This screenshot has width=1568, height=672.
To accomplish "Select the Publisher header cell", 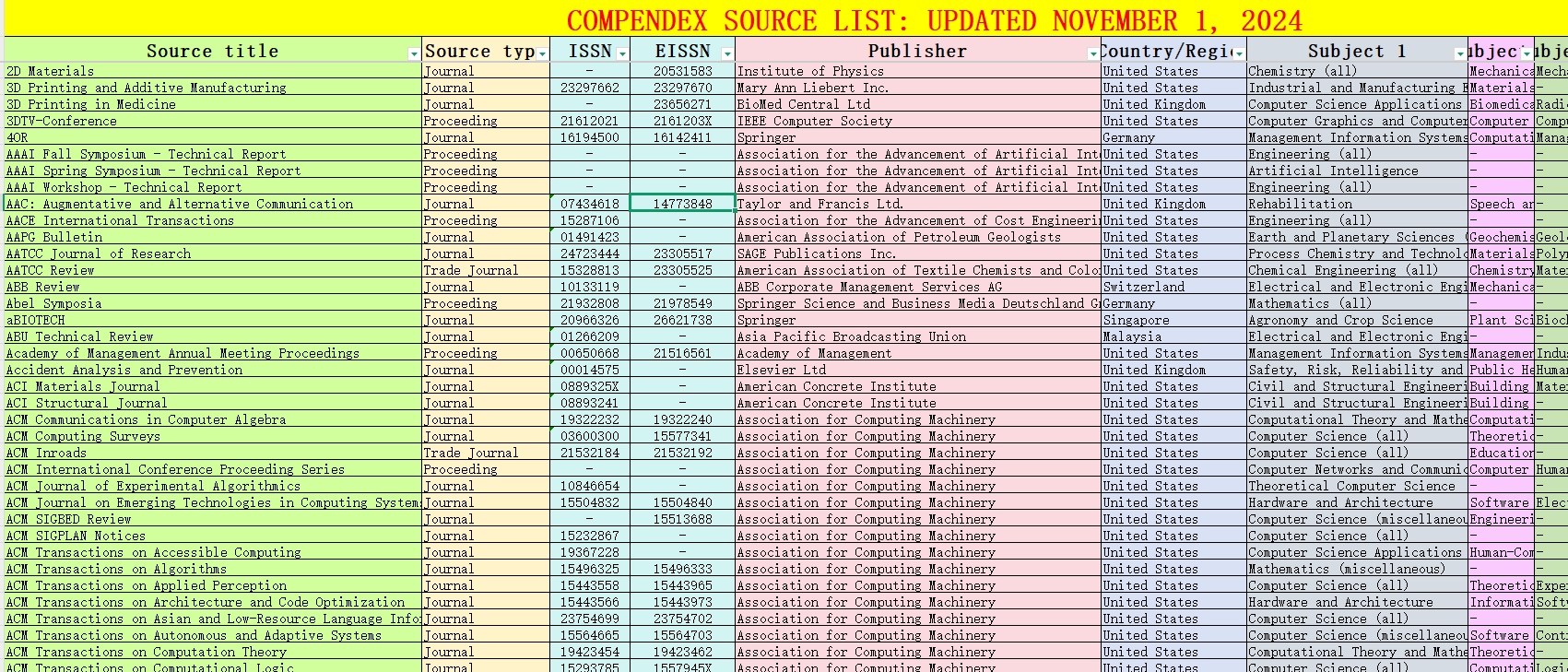I will click(916, 52).
